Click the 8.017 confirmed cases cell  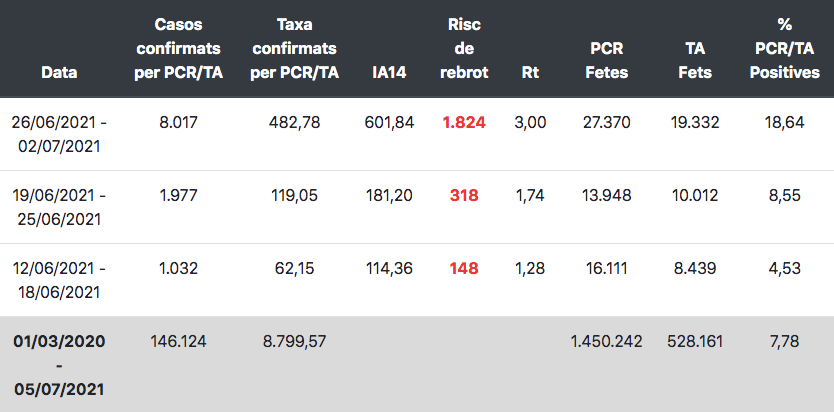tap(178, 123)
